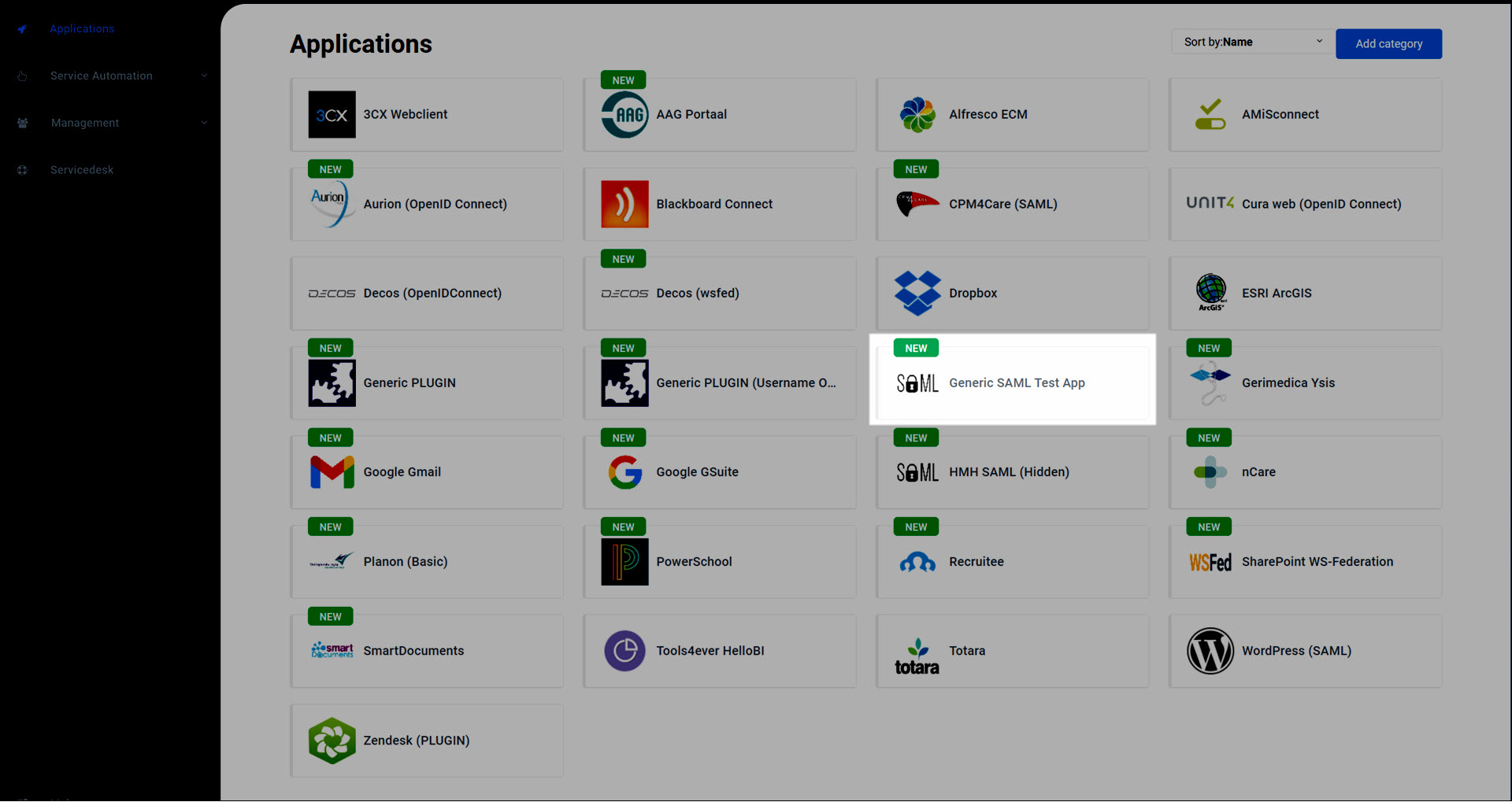
Task: Open the WordPress (SAML) W icon
Action: (1210, 651)
